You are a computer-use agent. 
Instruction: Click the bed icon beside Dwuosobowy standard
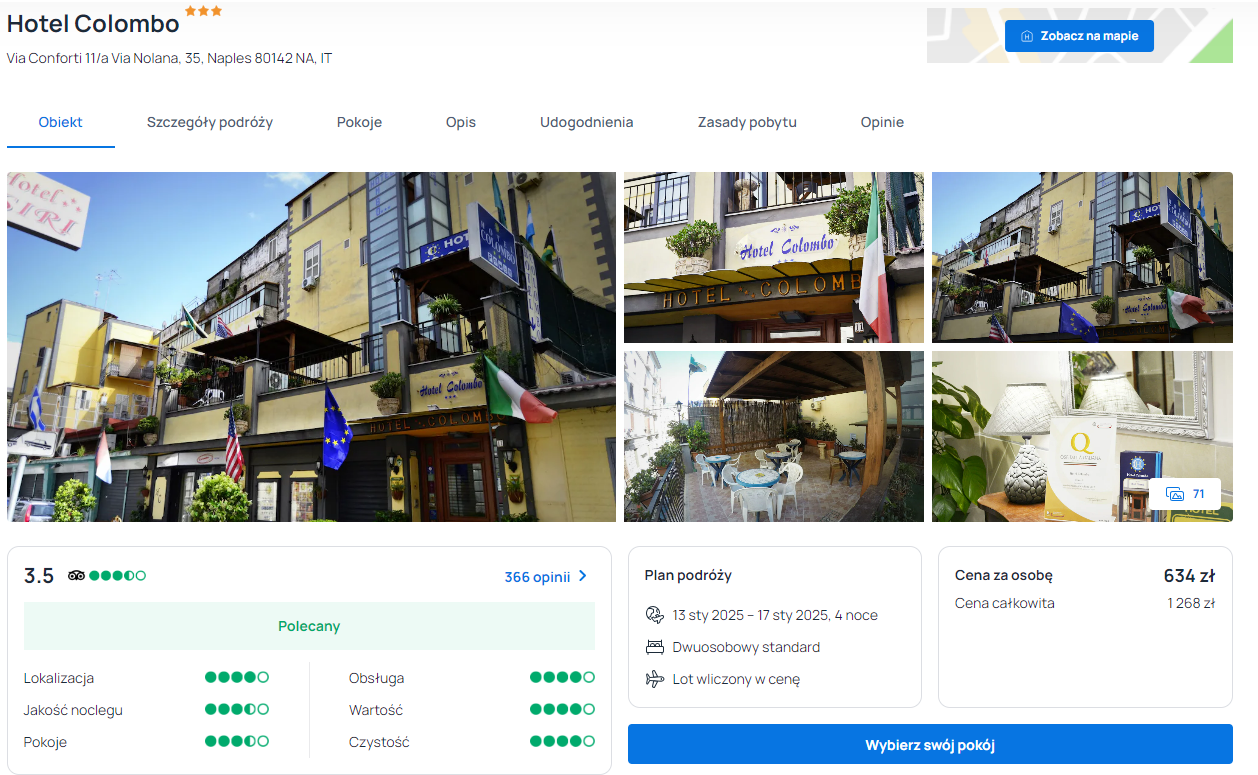655,647
